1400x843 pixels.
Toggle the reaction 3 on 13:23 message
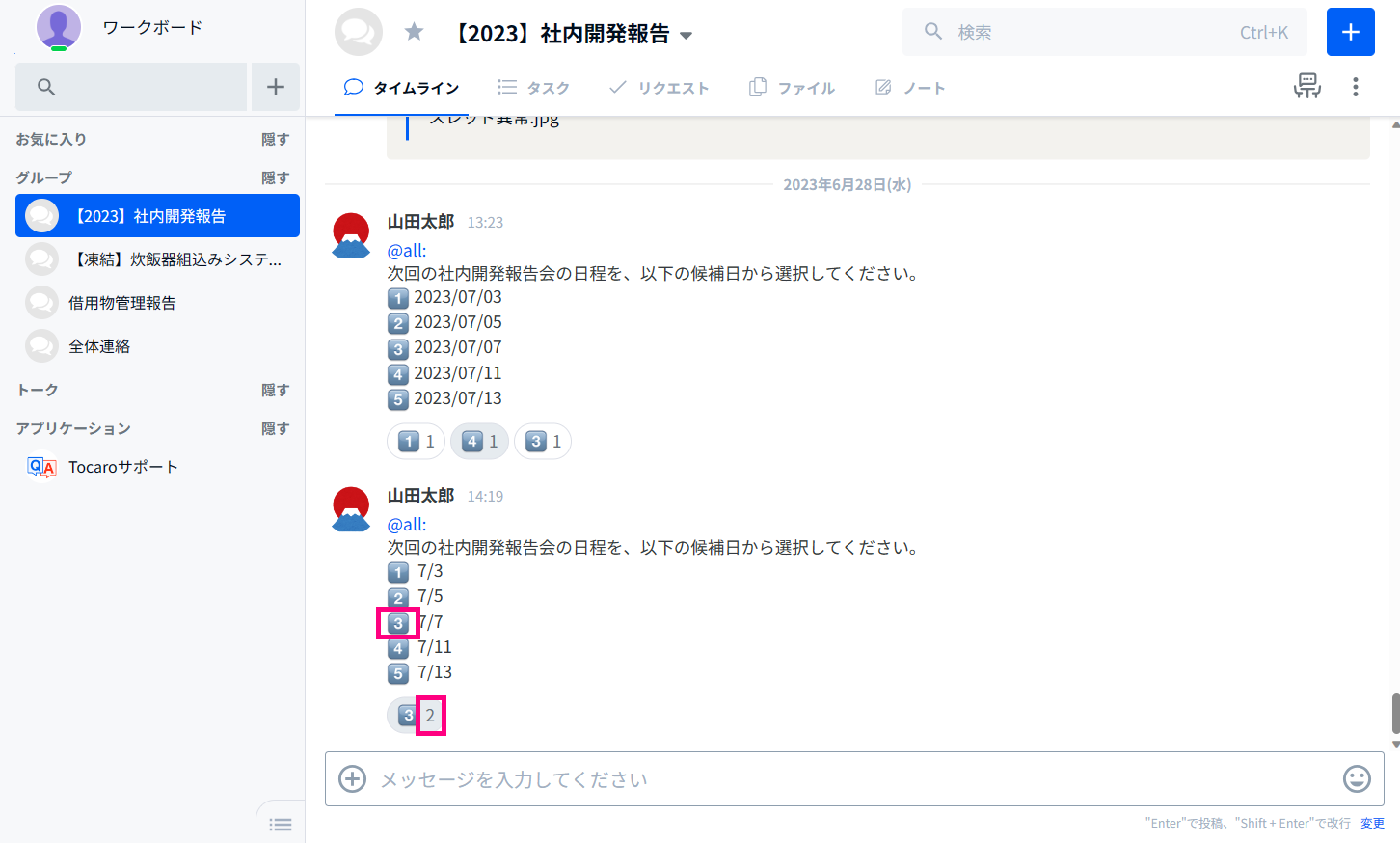pyautogui.click(x=544, y=442)
